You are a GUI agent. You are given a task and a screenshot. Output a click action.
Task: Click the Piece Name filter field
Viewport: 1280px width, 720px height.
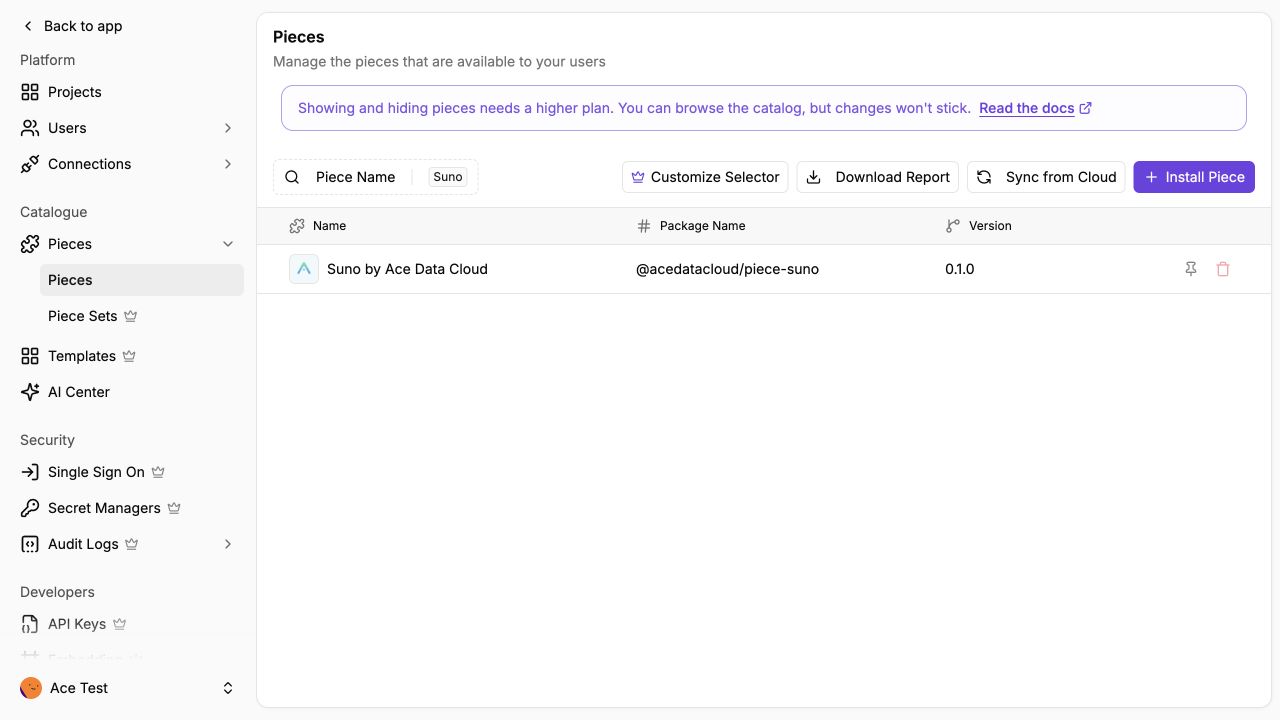point(376,177)
